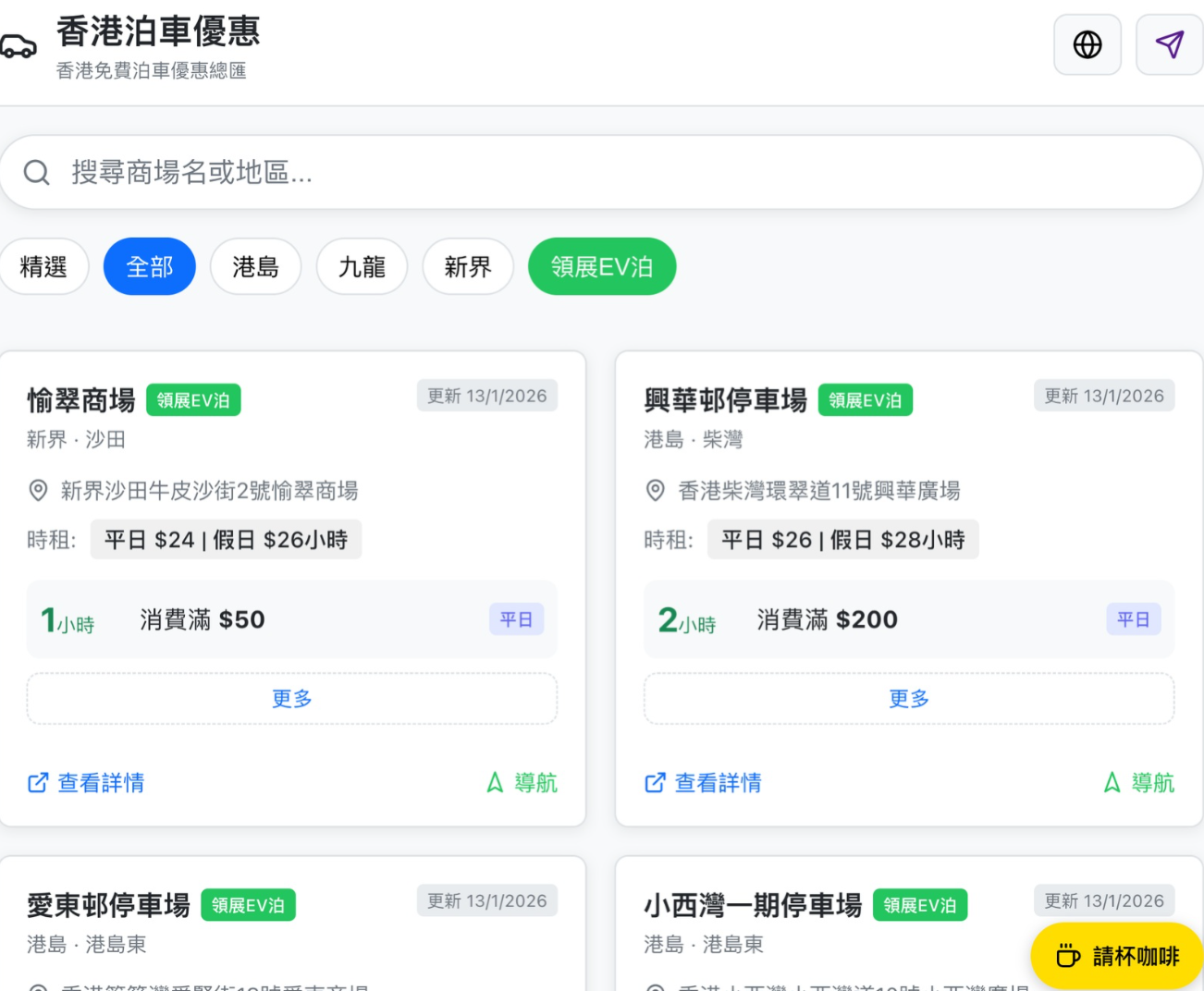Viewport: 1204px width, 991px height.
Task: Open 導航 navigation for 愉翠商場
Action: pyautogui.click(x=522, y=783)
